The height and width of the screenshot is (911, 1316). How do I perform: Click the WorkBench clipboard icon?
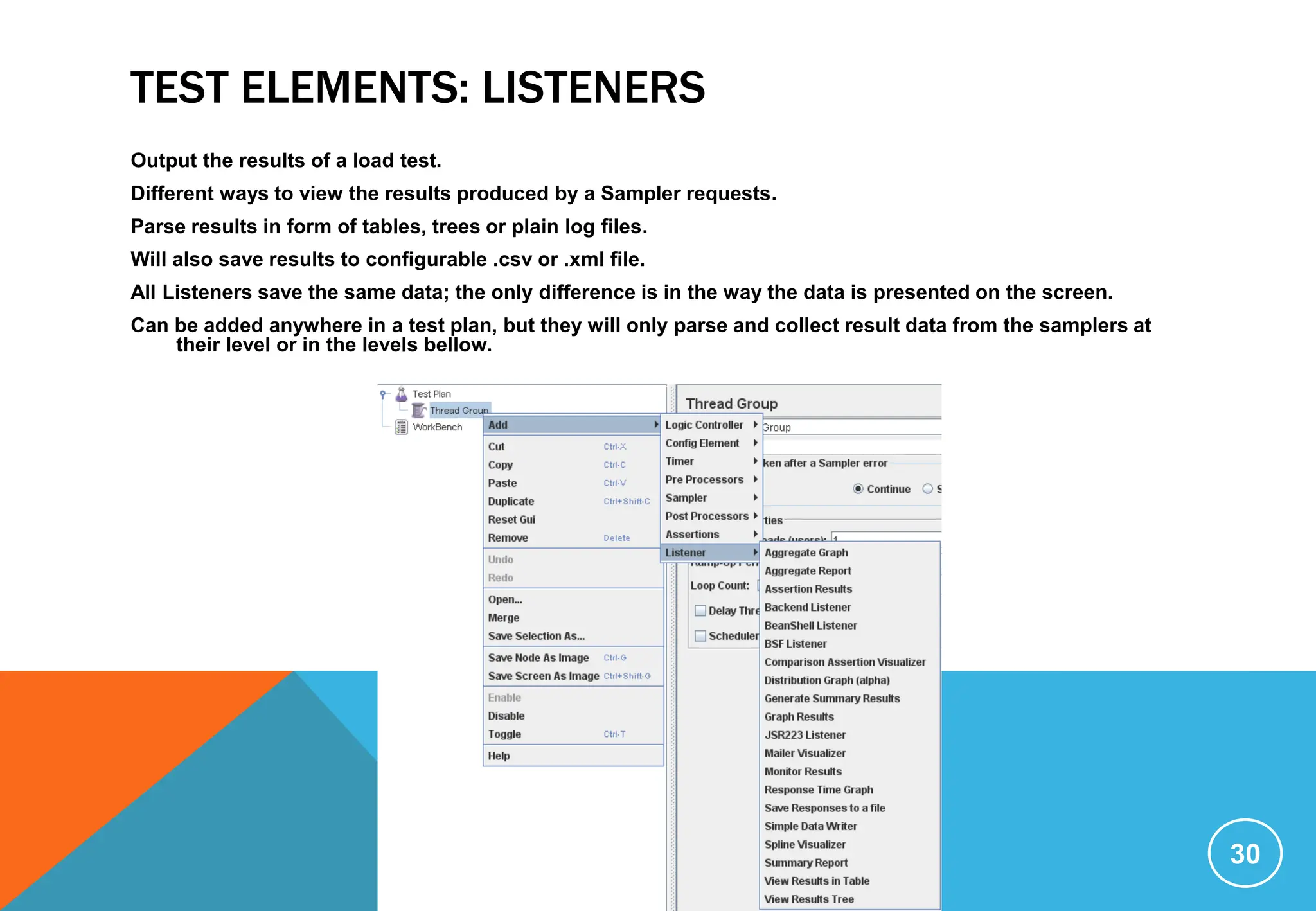[402, 427]
